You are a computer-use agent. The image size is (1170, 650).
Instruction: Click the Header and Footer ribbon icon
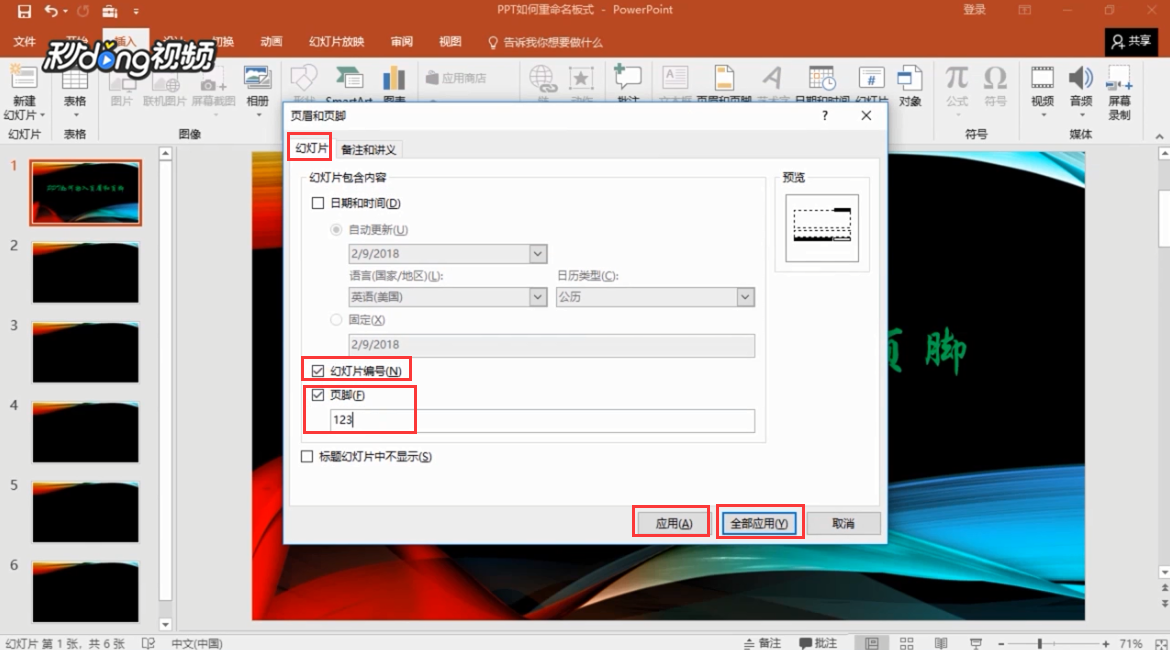tap(724, 78)
